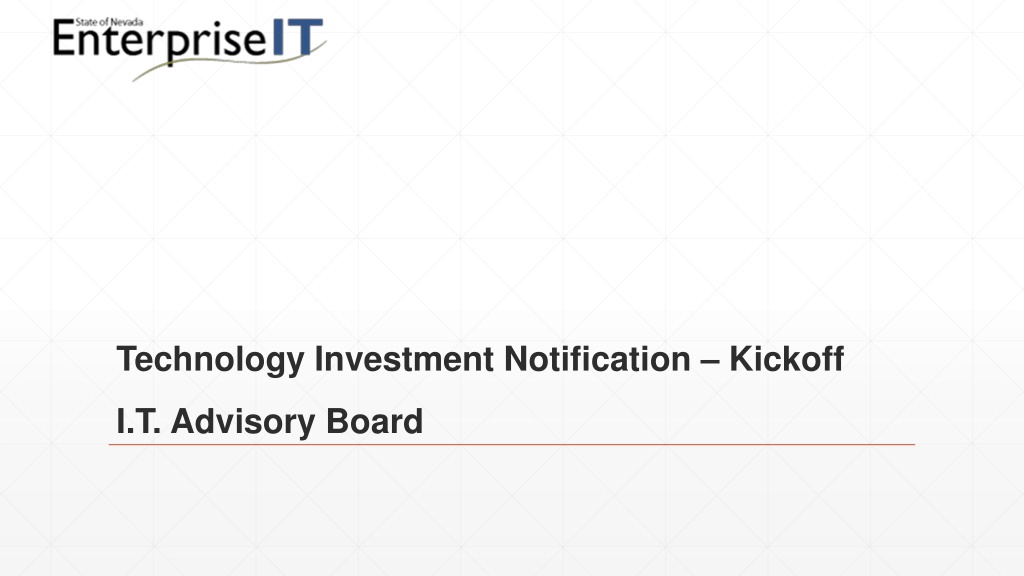
Task: Click the Enterprise IT logo
Action: 189,49
